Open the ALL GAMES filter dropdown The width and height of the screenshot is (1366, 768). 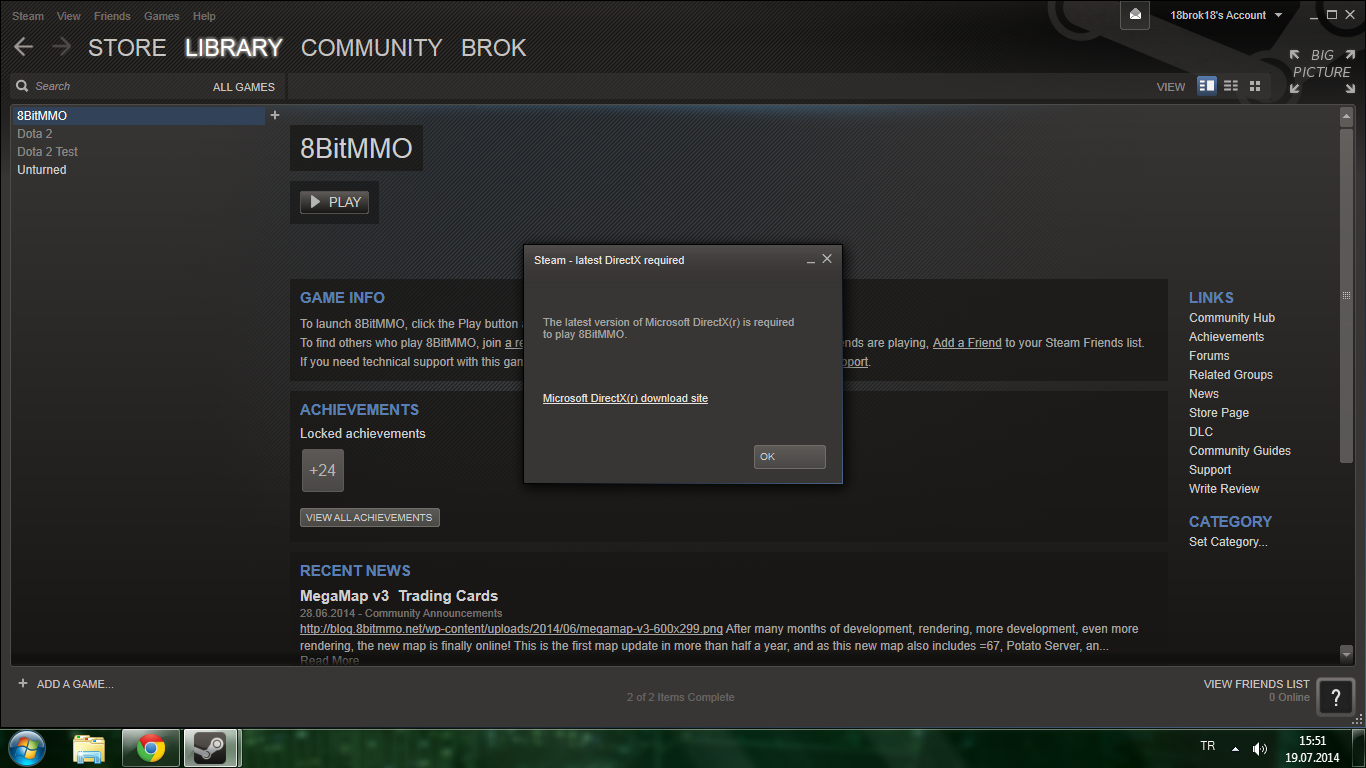click(244, 87)
